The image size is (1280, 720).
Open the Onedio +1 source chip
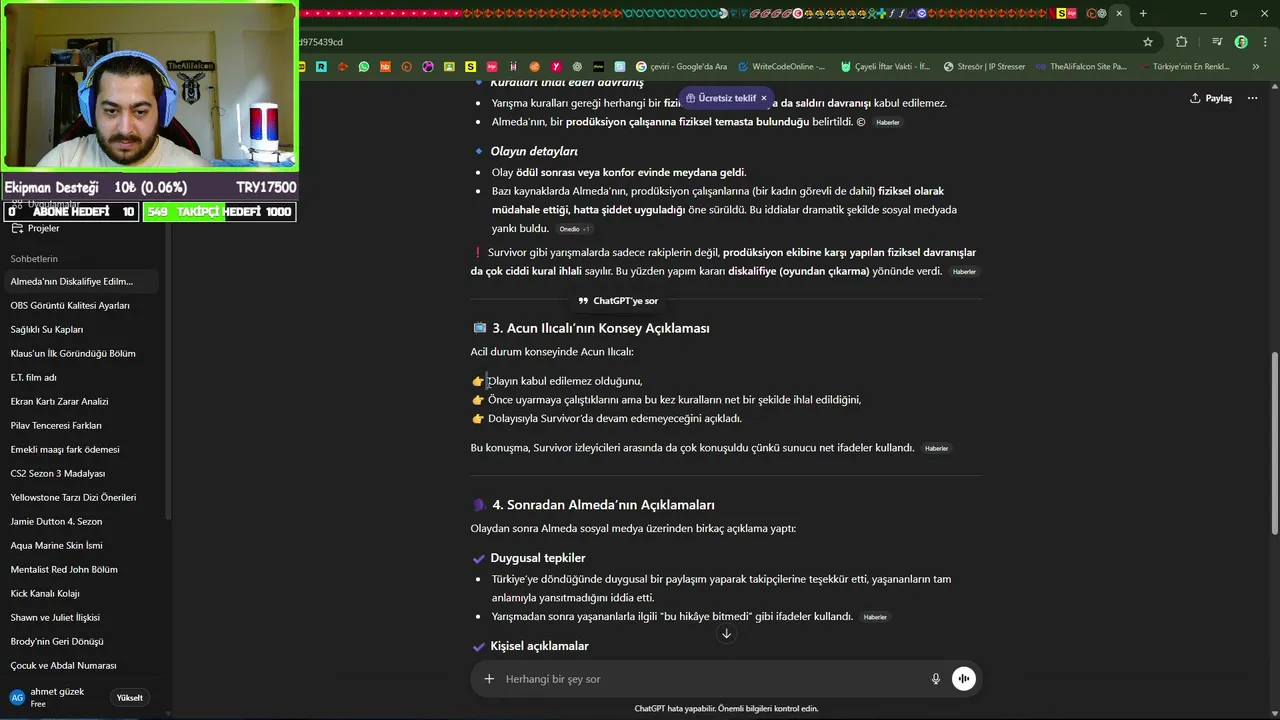point(574,229)
